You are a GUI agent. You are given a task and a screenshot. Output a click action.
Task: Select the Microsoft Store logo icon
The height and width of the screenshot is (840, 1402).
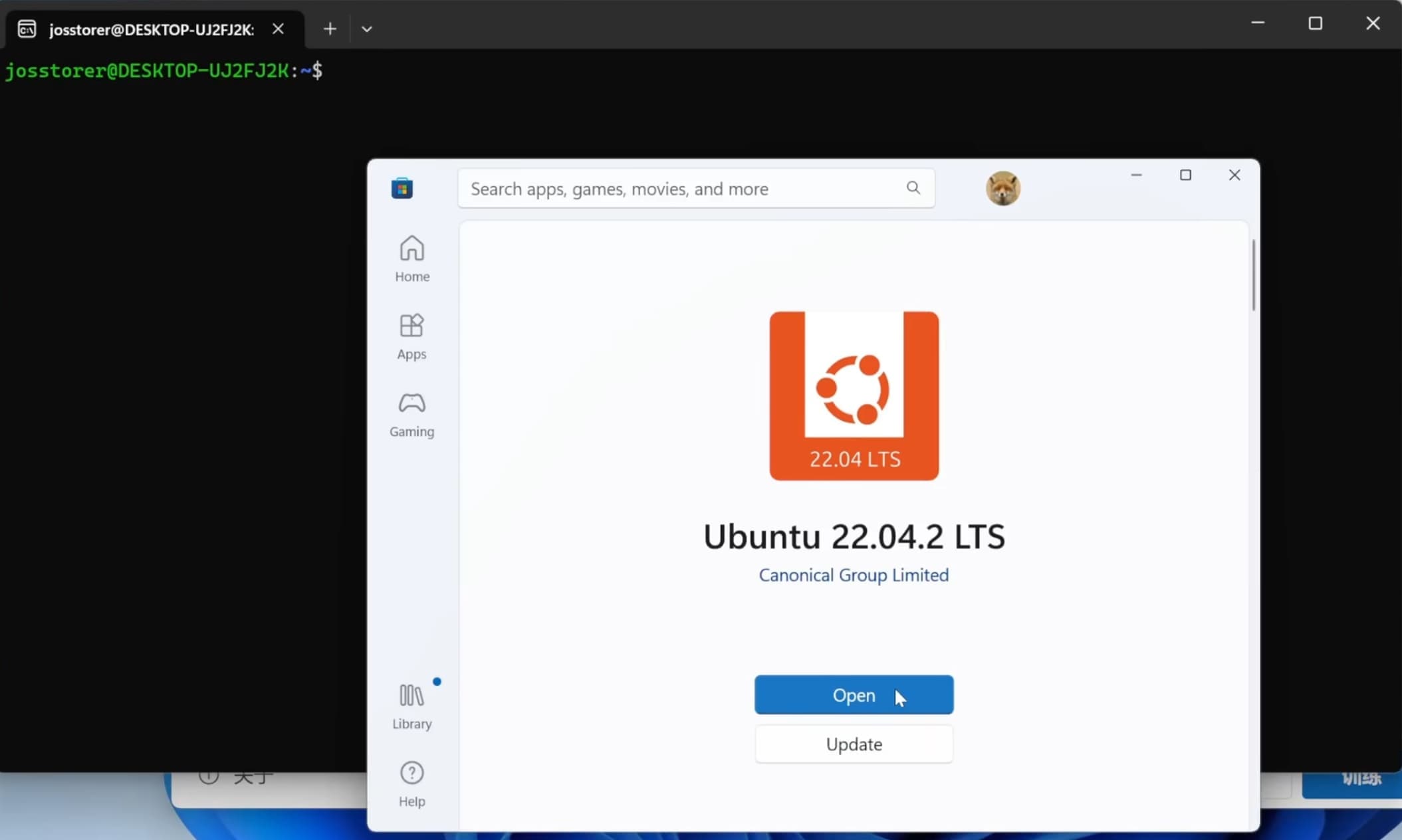402,187
